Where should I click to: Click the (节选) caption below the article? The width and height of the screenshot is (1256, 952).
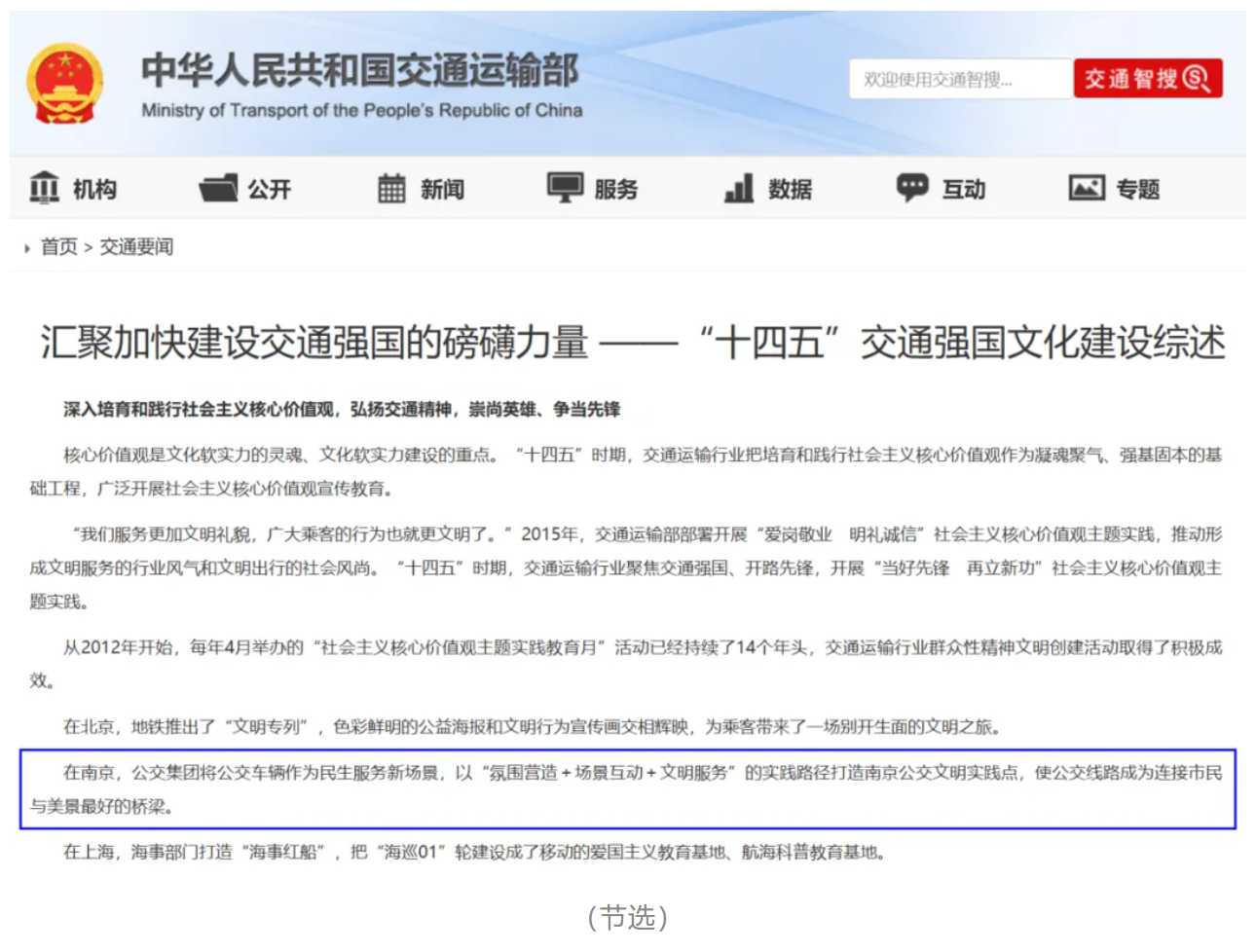click(x=628, y=917)
